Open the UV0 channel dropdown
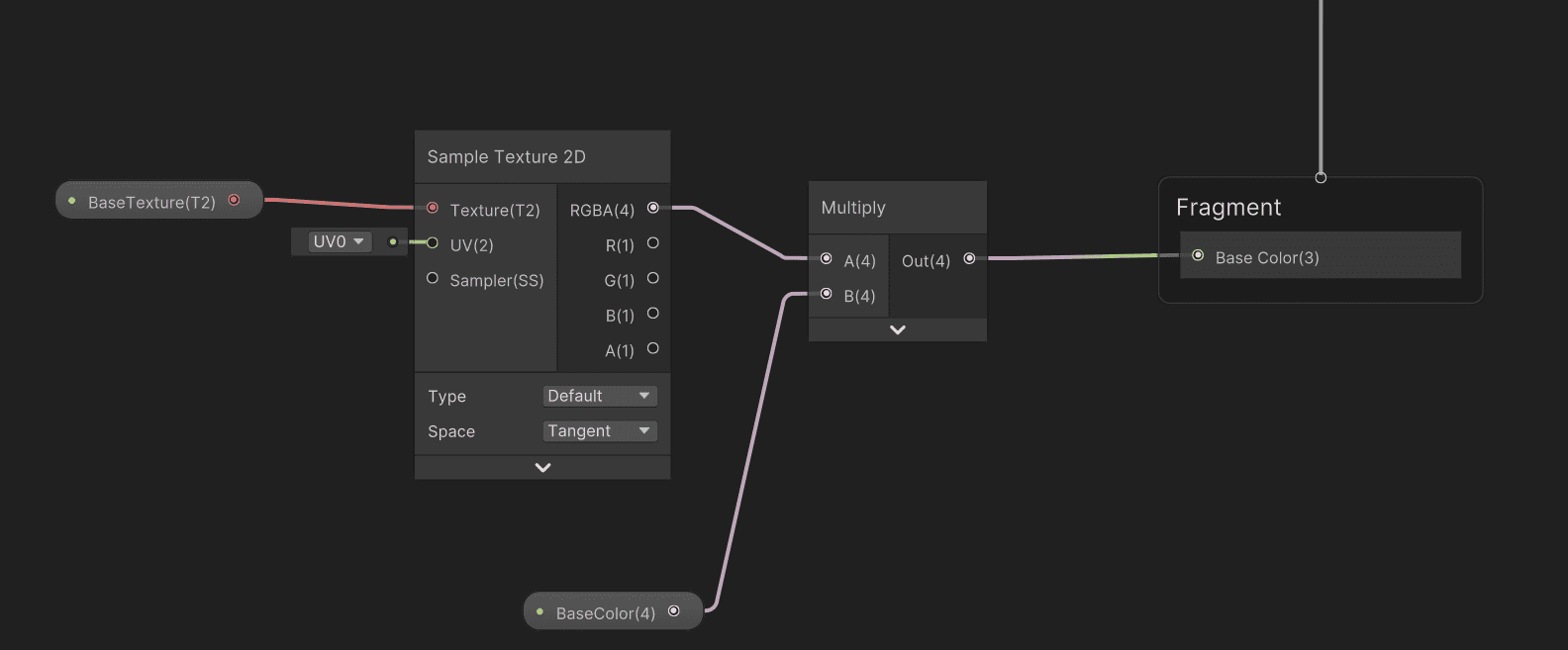Screen dimensions: 1568x650 [340, 241]
